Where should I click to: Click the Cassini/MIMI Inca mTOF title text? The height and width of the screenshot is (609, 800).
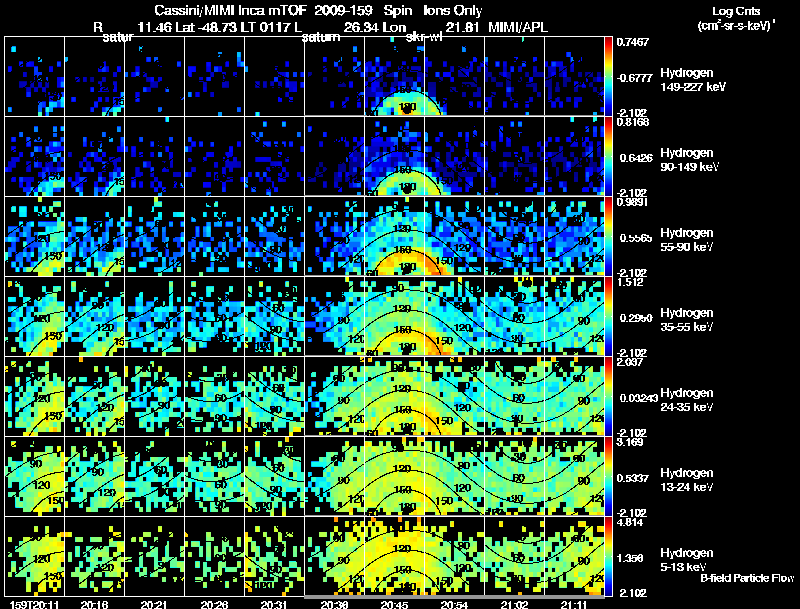(230, 10)
